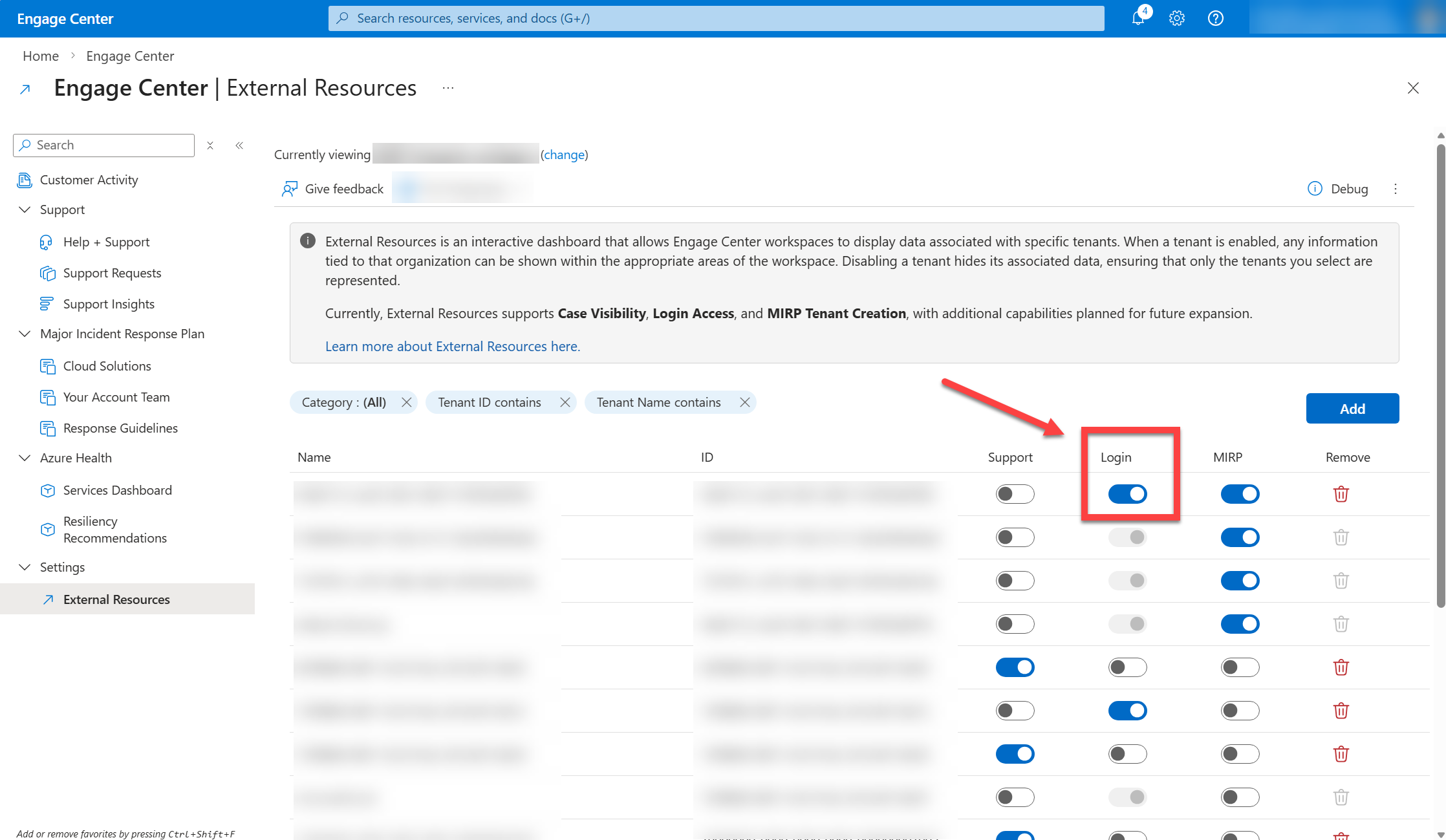This screenshot has width=1446, height=840.
Task: Click the (change) link
Action: tap(564, 155)
